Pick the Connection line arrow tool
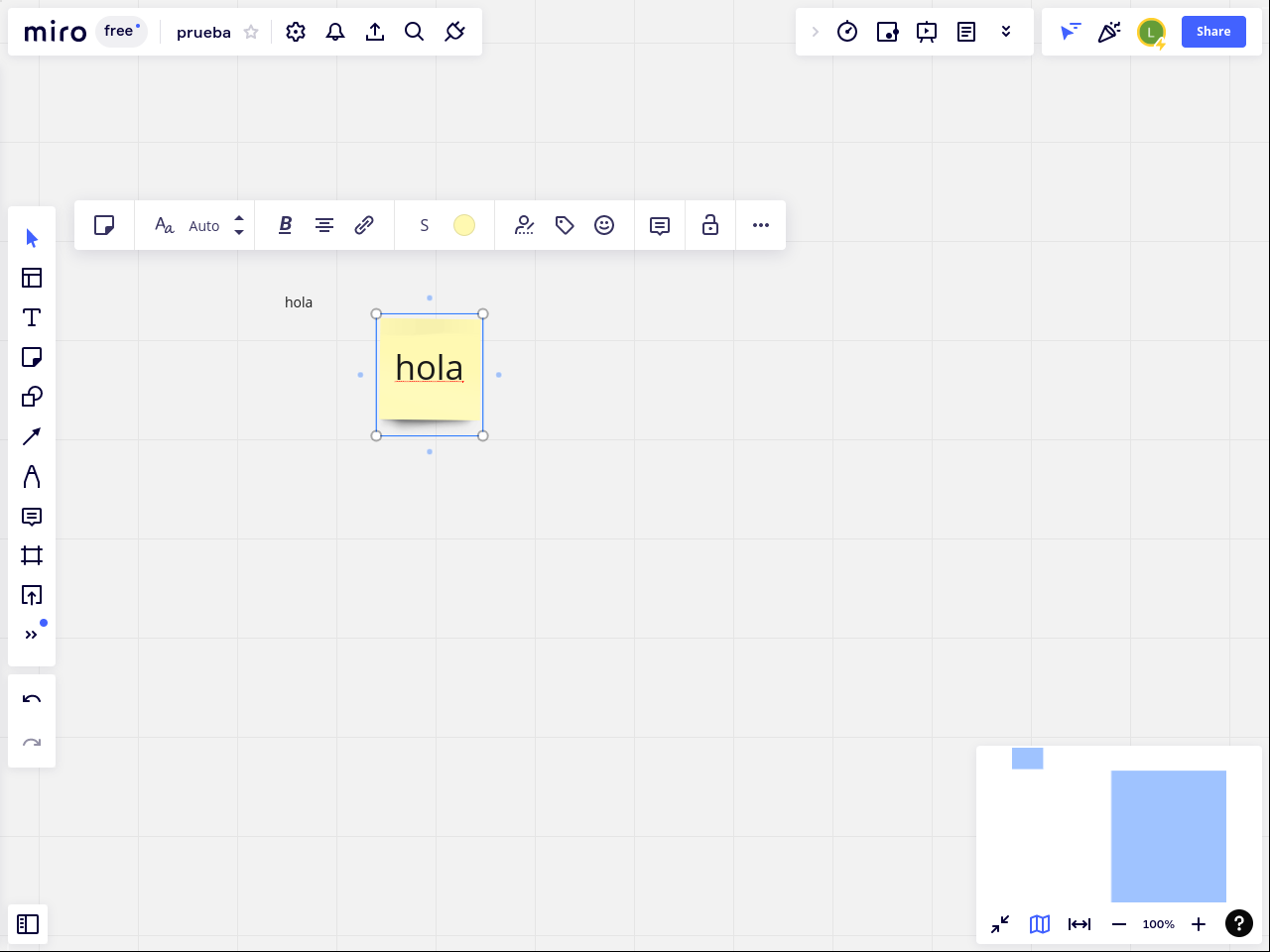1270x952 pixels. tap(32, 436)
